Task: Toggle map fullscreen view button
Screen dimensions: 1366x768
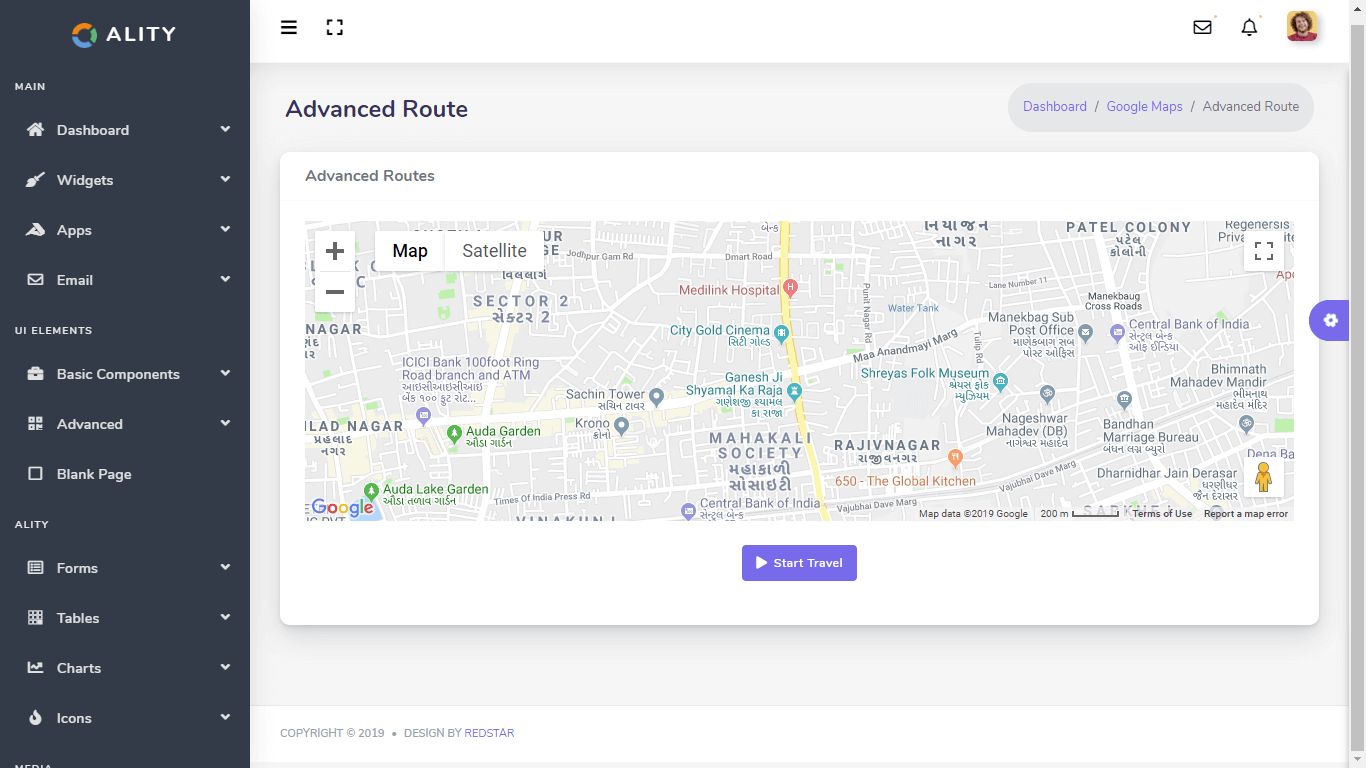Action: (x=1263, y=251)
